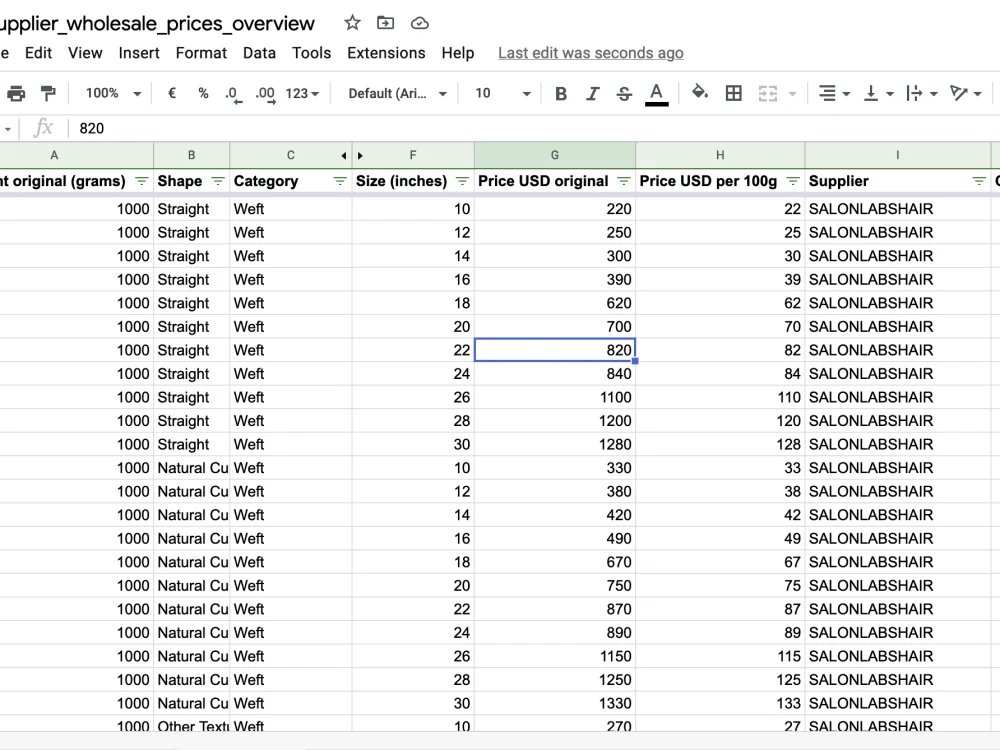Click left arrow to expand hidden columns
This screenshot has height=750, width=1000.
coord(344,156)
